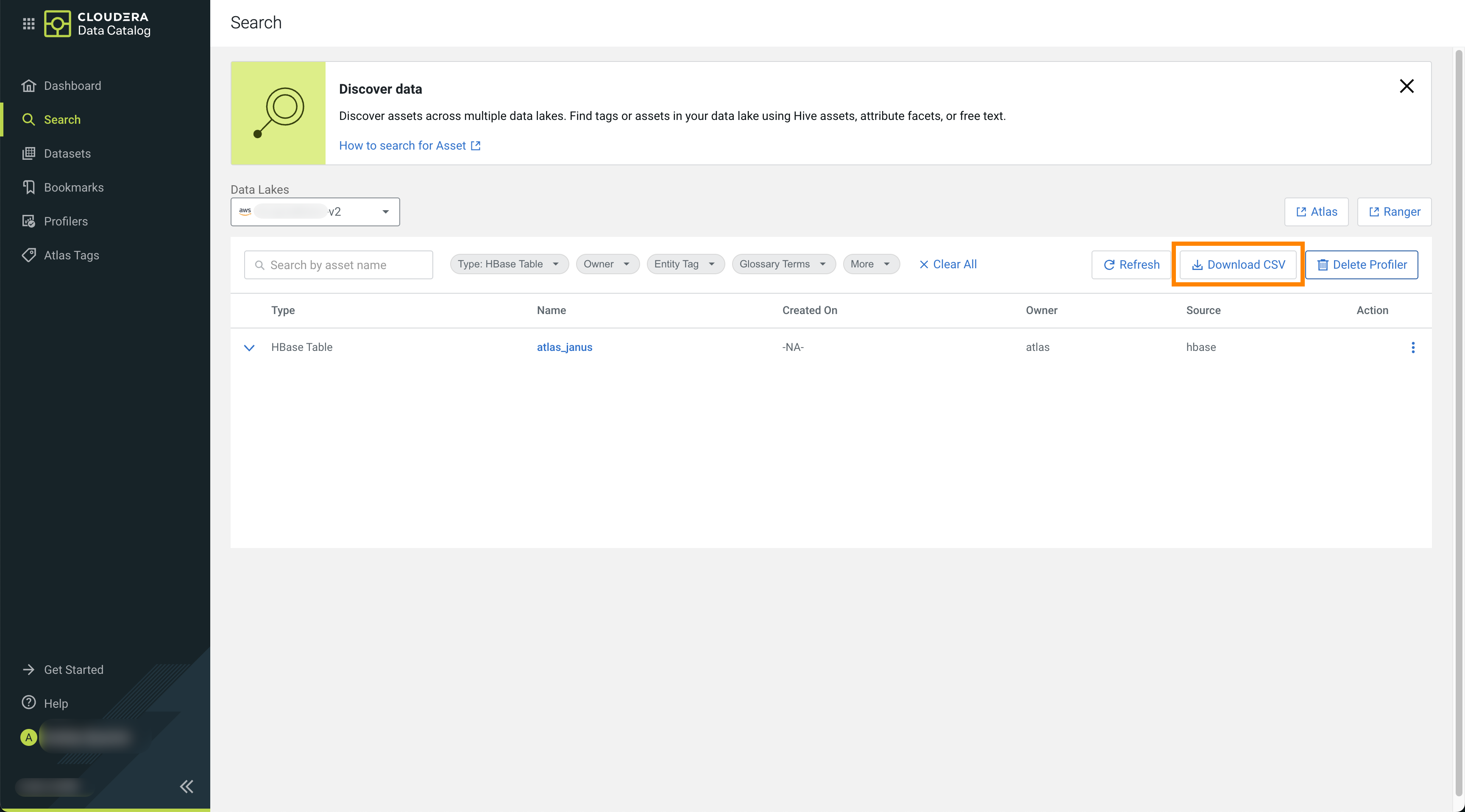
Task: Open the How to search for Asset link
Action: [x=409, y=146]
